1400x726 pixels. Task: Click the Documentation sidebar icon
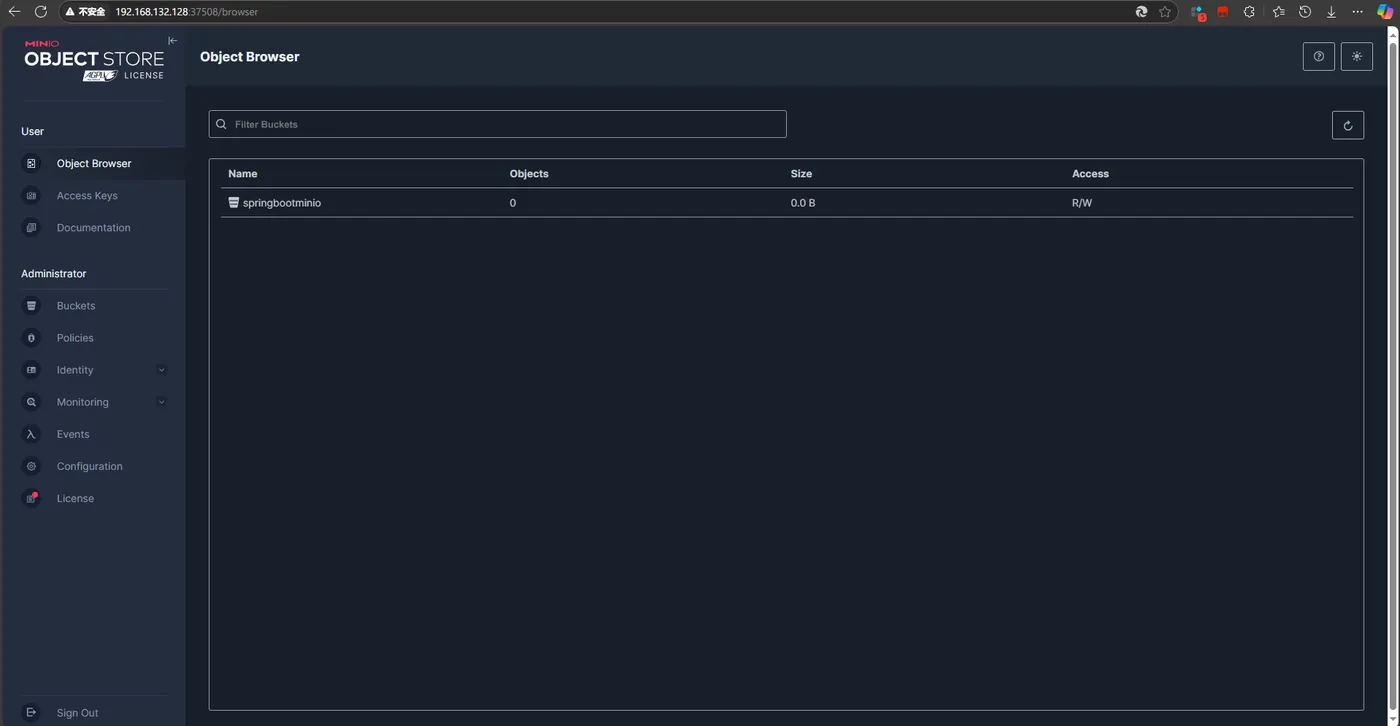coord(31,228)
